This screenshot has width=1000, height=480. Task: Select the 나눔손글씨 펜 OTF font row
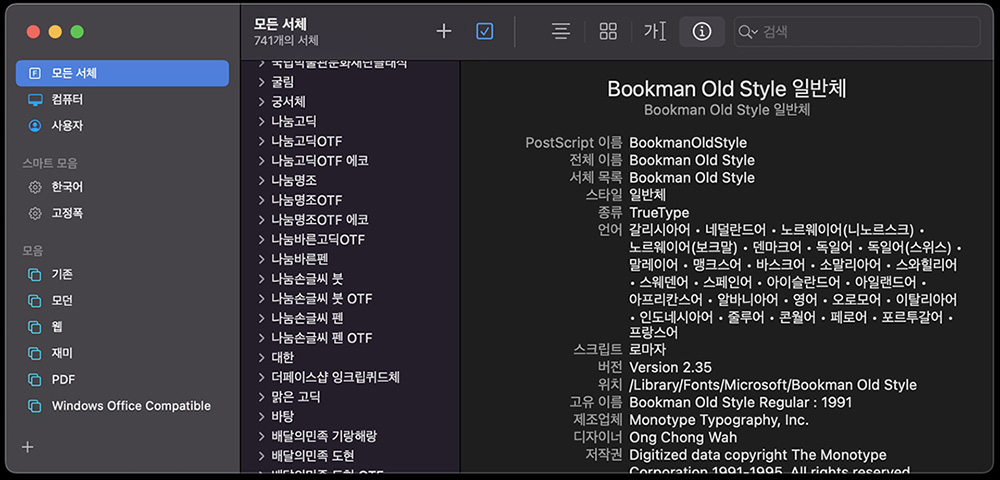[350, 338]
